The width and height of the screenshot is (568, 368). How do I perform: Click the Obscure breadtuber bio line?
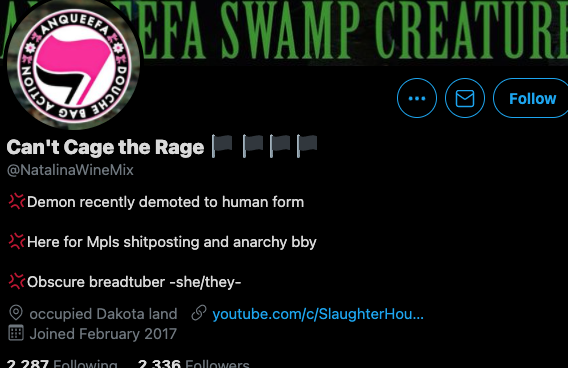[125, 282]
